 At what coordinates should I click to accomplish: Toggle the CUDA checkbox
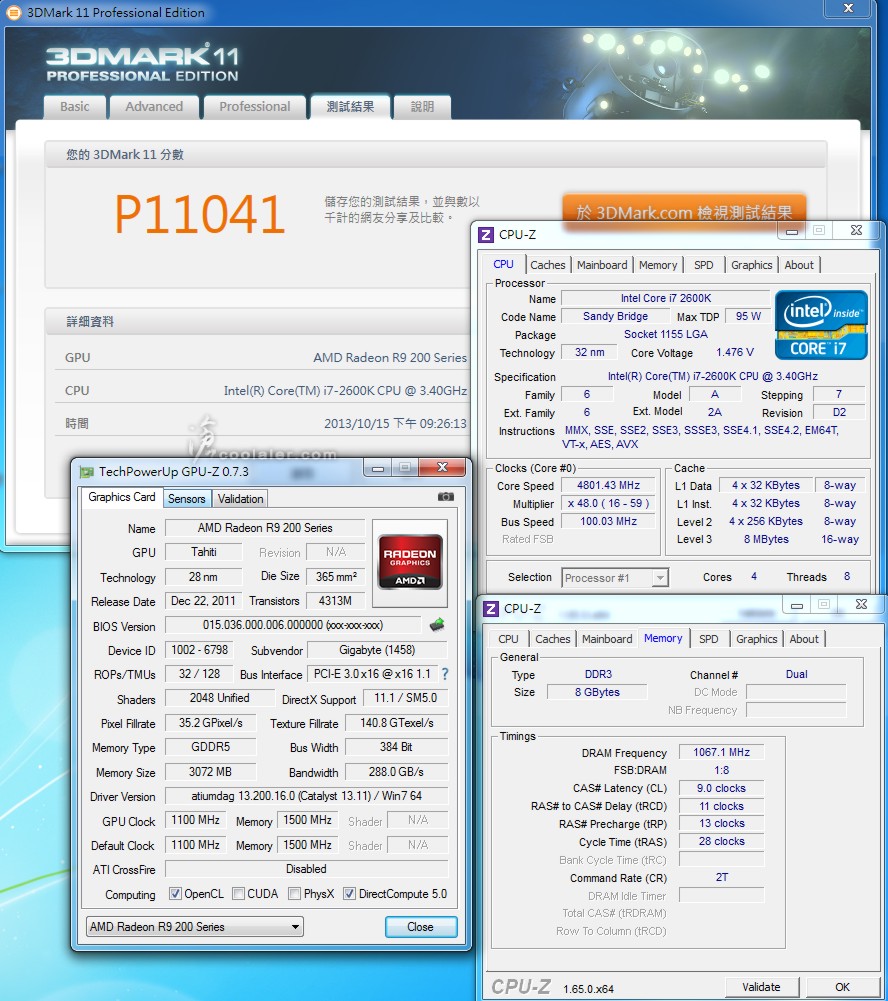[238, 894]
